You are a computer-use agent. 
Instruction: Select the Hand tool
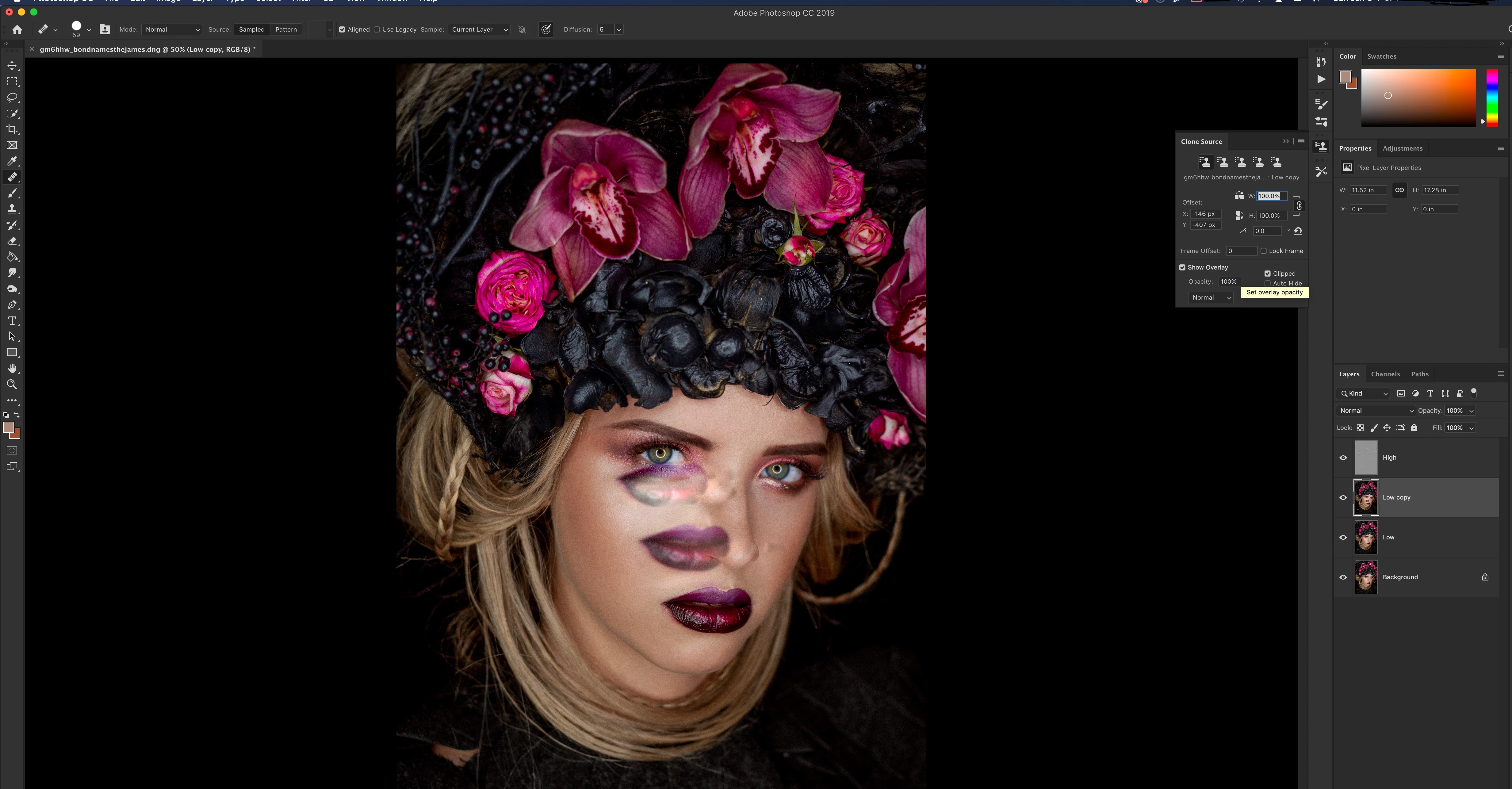[x=12, y=369]
